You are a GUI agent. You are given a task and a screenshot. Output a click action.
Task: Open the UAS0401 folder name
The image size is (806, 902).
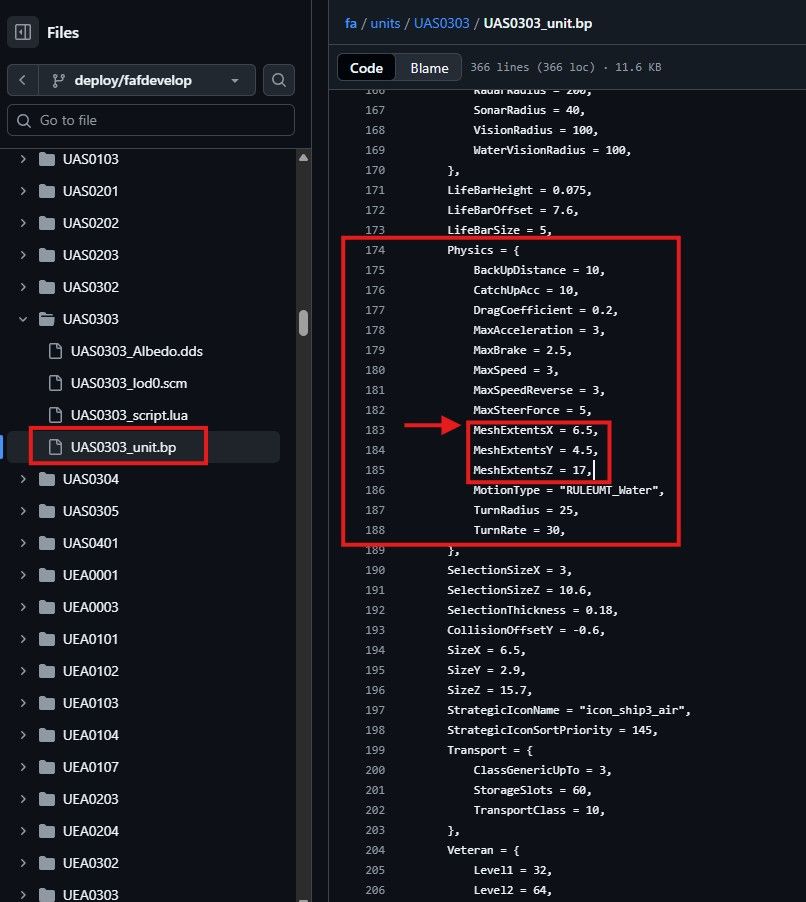point(90,543)
